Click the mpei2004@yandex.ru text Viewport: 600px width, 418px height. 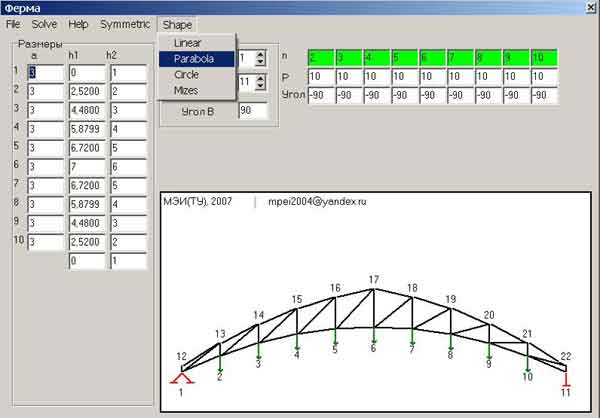pos(317,202)
